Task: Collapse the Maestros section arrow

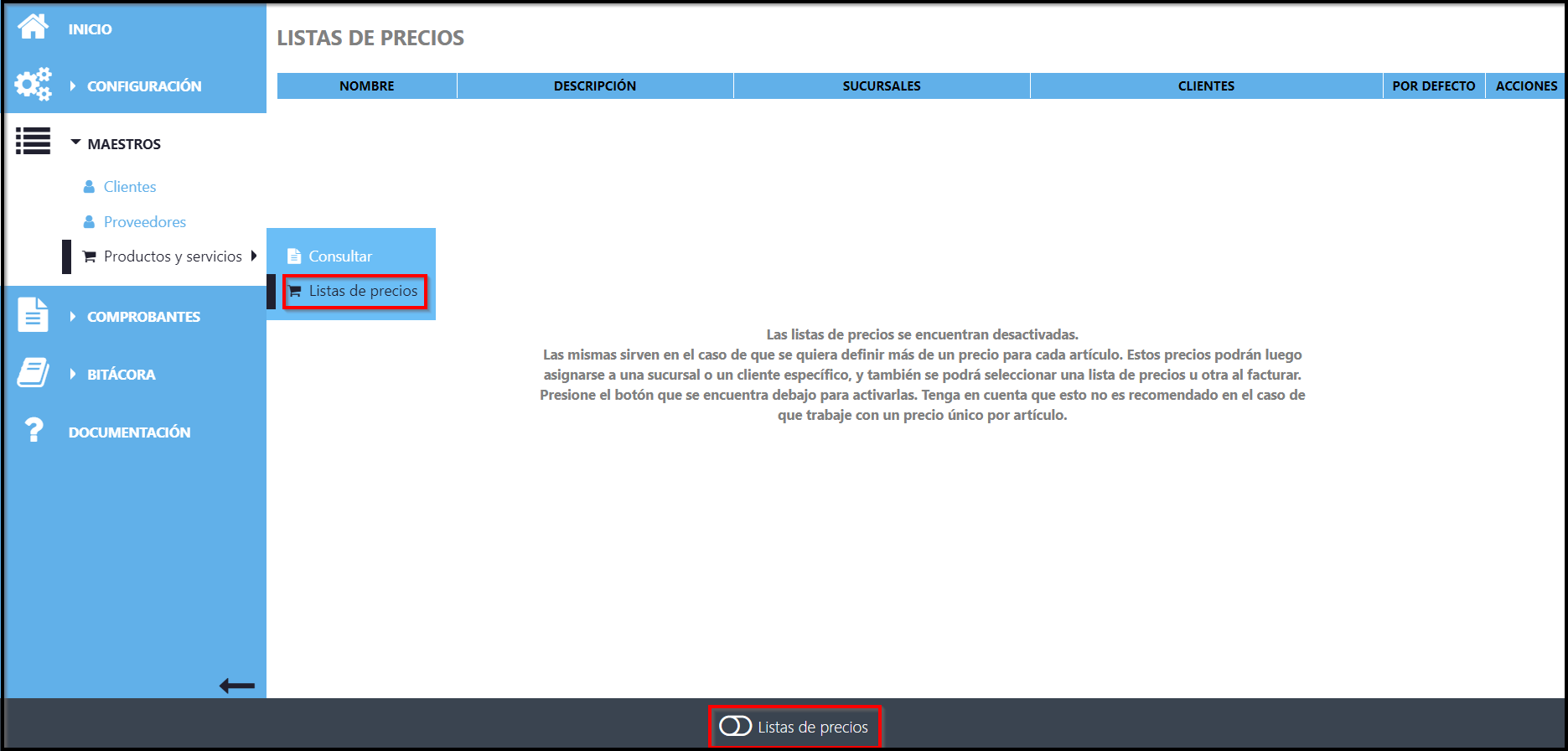Action: pos(75,143)
